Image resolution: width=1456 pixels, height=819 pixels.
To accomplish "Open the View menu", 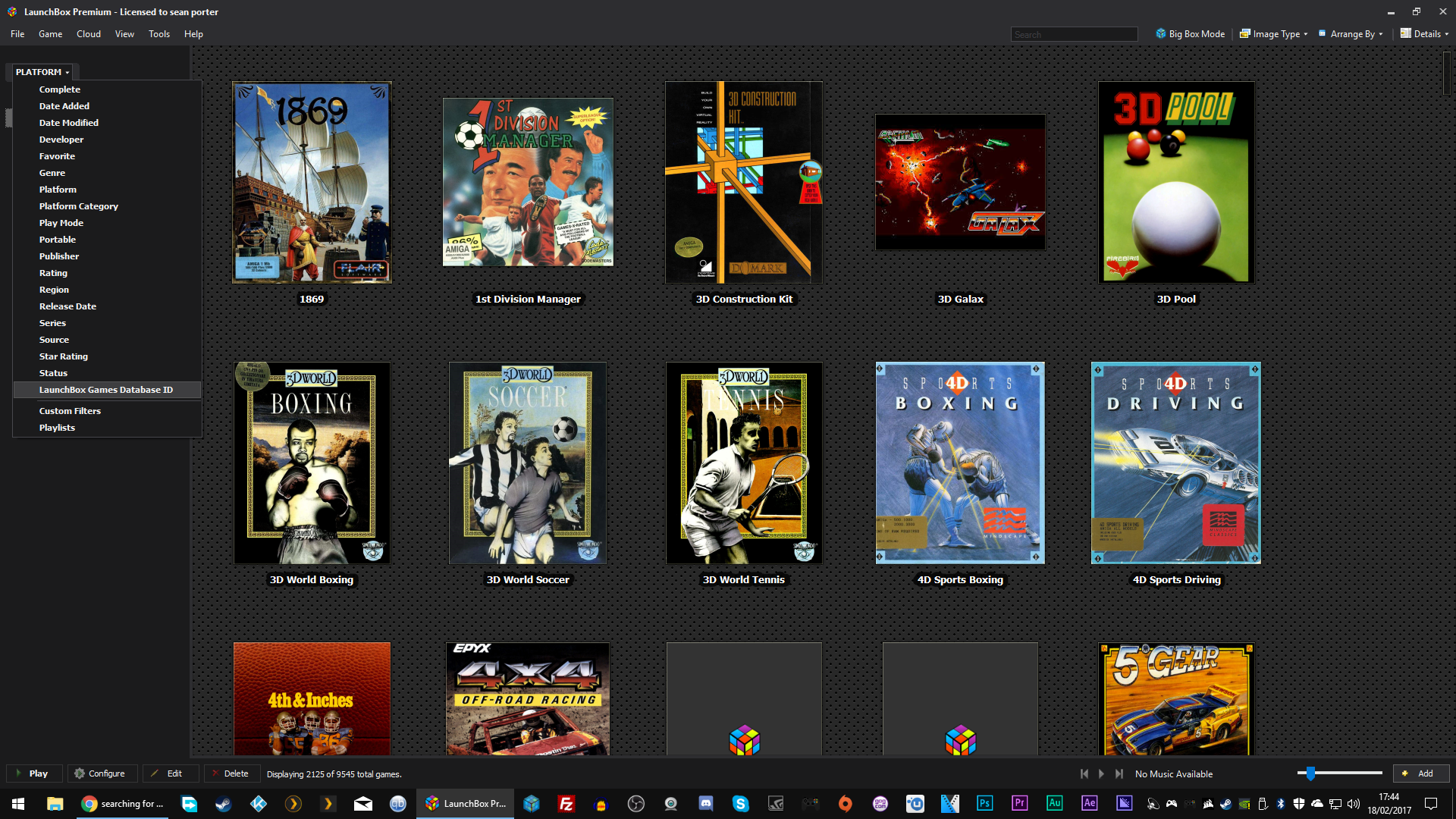I will pyautogui.click(x=124, y=34).
